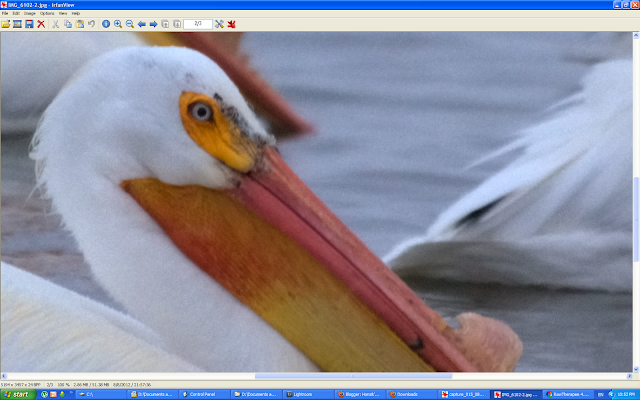Screen dimensions: 640x400
Task: Open the File menu
Action: click(5, 13)
